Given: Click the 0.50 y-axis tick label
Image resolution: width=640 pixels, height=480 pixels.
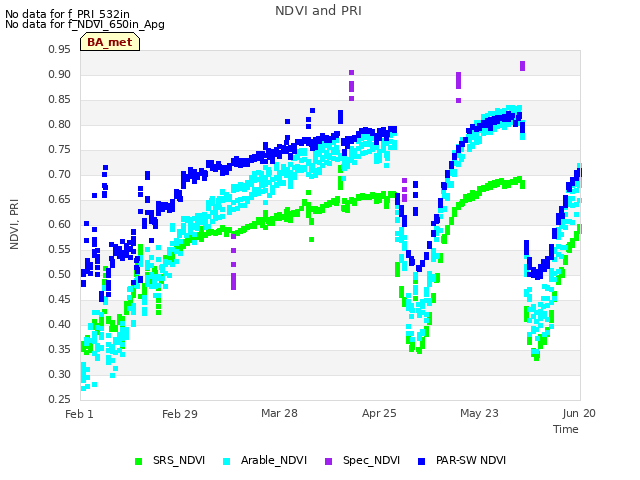Looking at the screenshot, I should (60, 274).
